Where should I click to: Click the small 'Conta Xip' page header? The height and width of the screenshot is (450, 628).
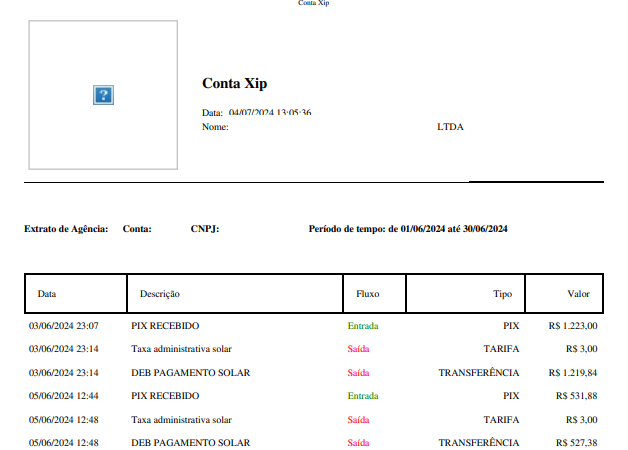pos(314,3)
